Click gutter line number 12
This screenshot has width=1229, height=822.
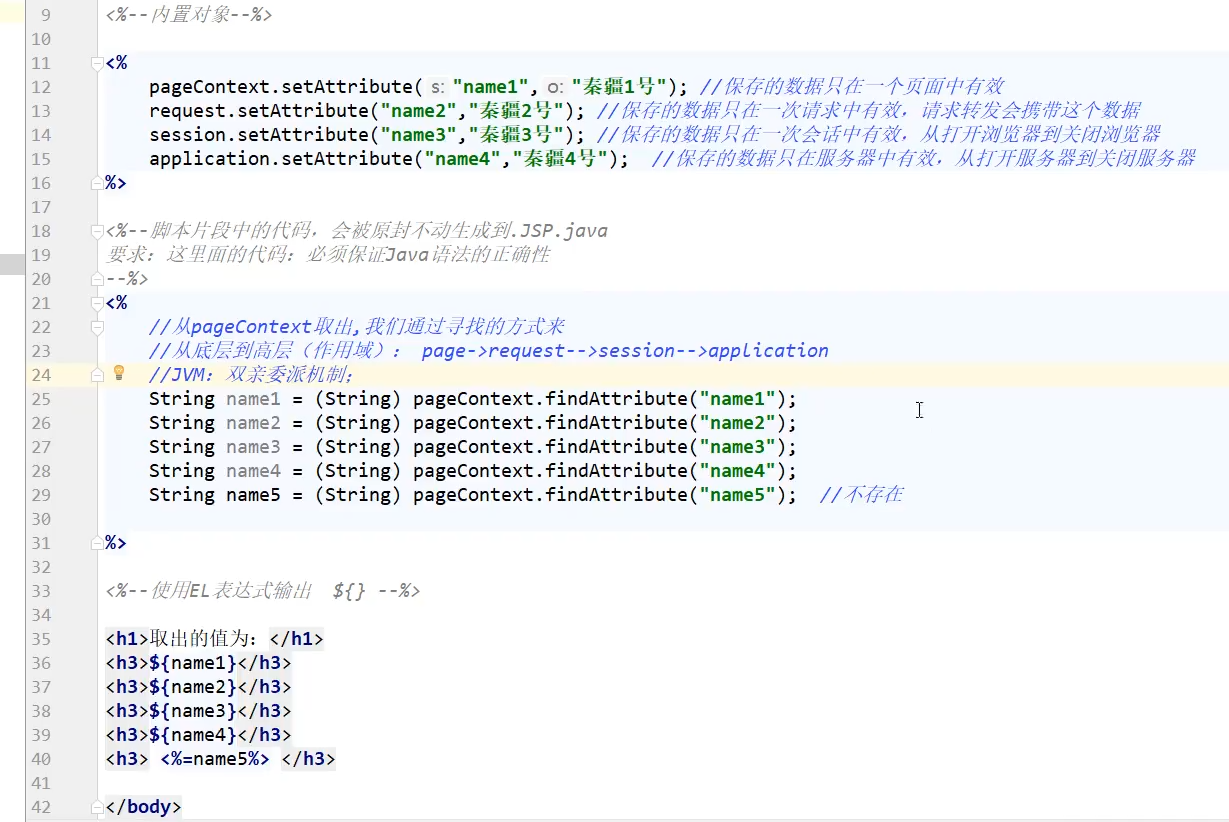41,87
